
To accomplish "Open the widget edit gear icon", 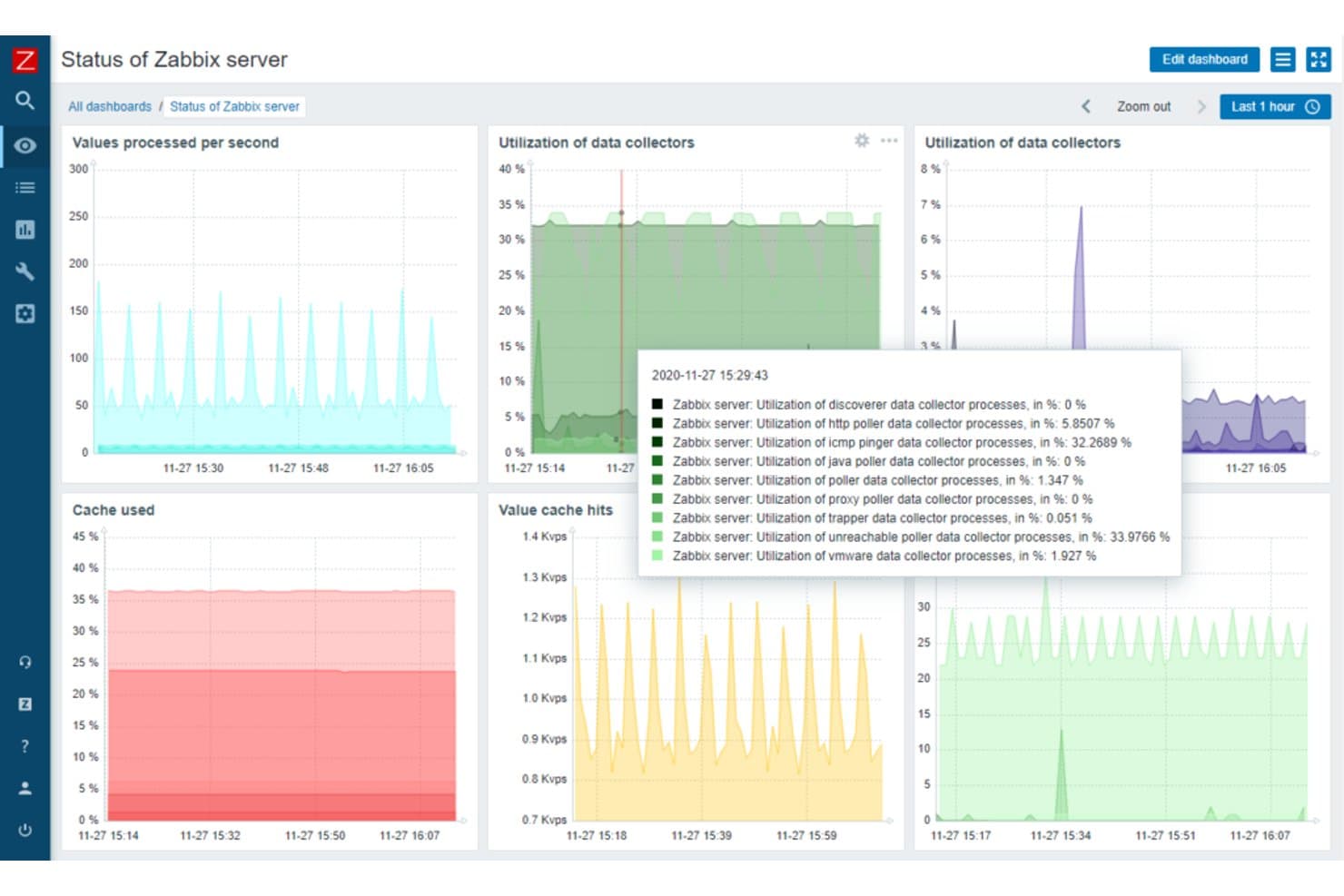I will coord(862,141).
